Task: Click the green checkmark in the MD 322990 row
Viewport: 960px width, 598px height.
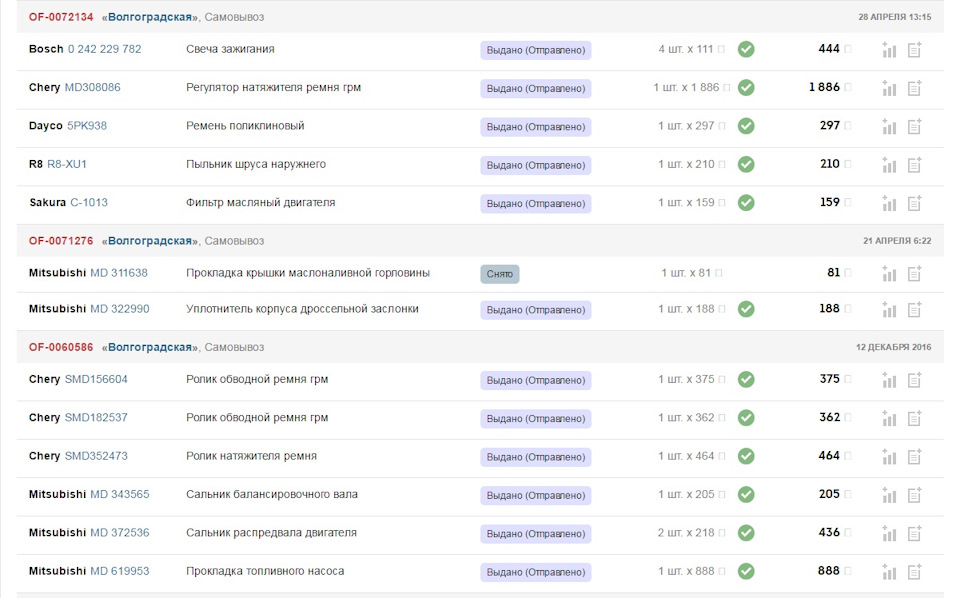Action: point(746,309)
